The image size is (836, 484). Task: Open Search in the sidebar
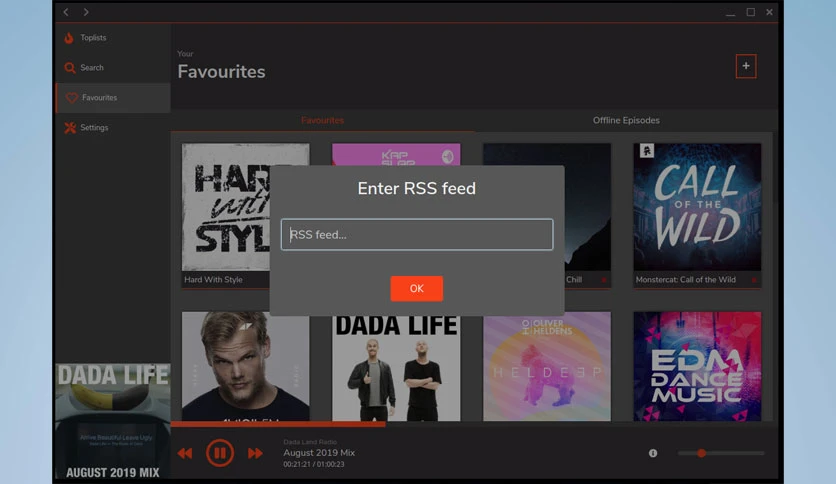[113, 68]
